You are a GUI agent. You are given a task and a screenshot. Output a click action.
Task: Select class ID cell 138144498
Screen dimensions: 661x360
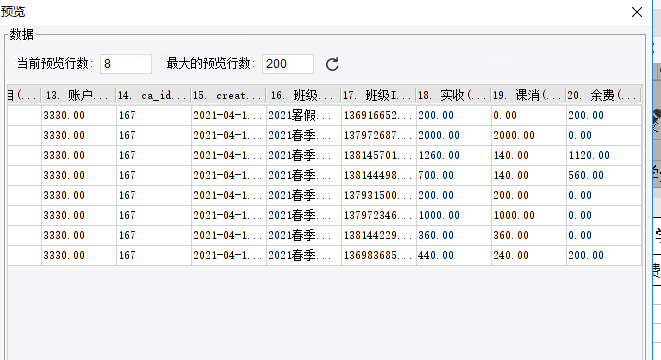(x=379, y=175)
